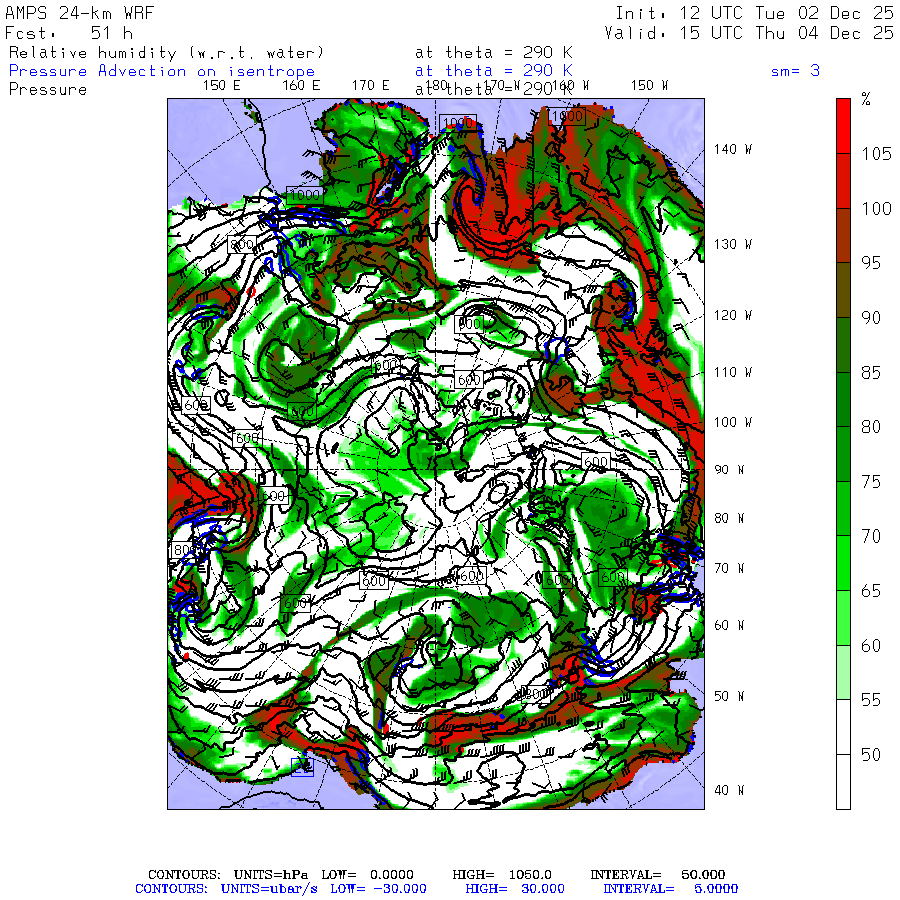Select the "Fcst: 51 h" forecast hour text
The width and height of the screenshot is (900, 900).
click(69, 33)
